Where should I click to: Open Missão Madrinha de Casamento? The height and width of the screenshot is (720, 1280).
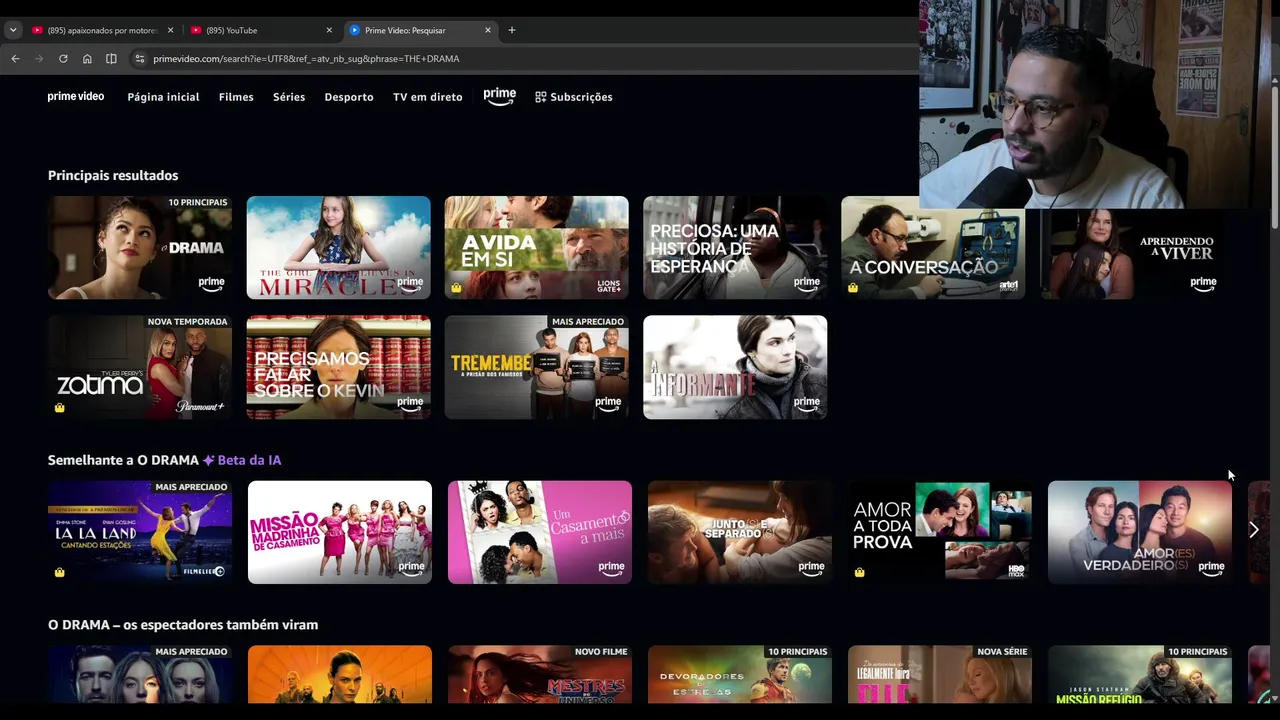[x=340, y=532]
